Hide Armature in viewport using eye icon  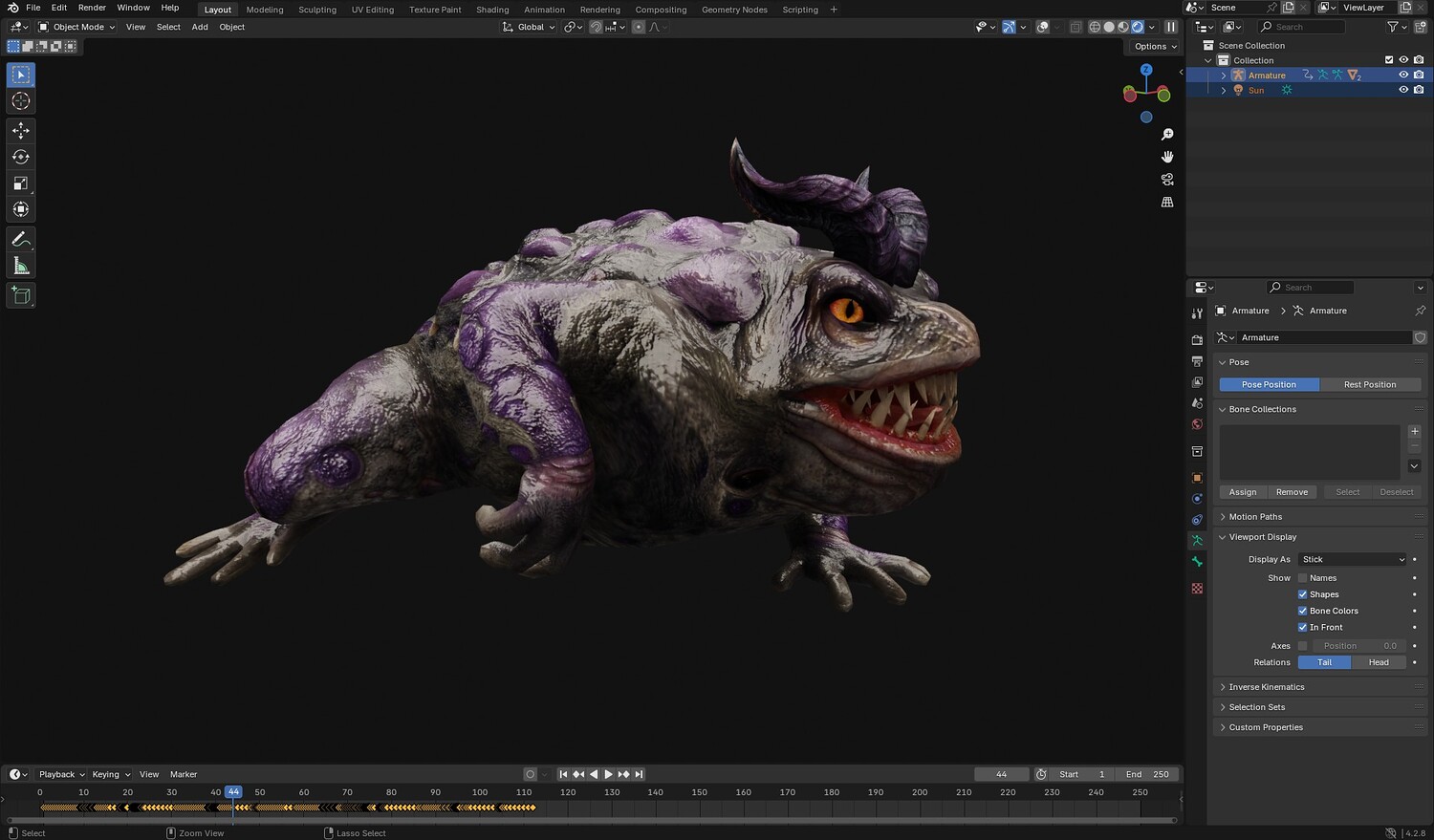click(x=1403, y=75)
